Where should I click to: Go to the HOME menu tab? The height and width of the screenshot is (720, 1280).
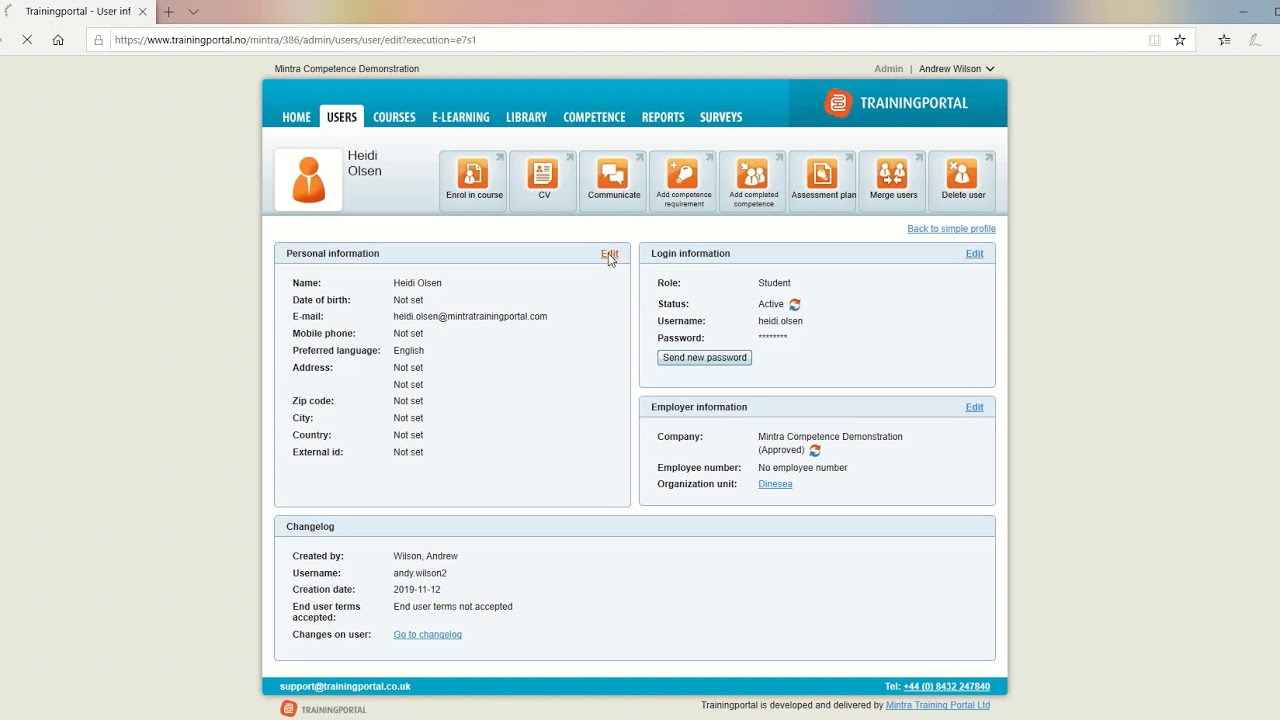[x=296, y=117]
